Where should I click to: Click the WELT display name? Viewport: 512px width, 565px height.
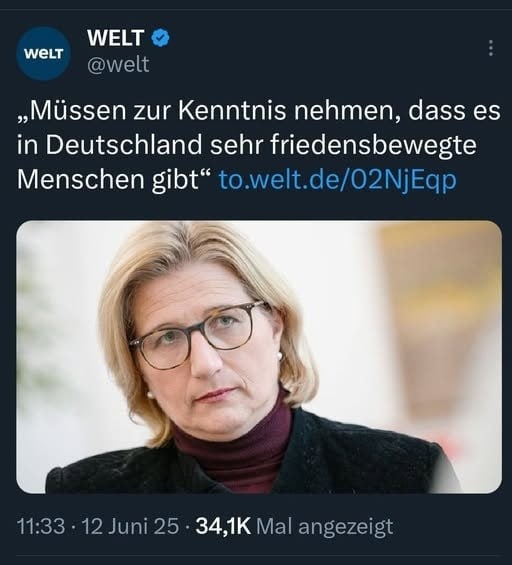(x=115, y=38)
